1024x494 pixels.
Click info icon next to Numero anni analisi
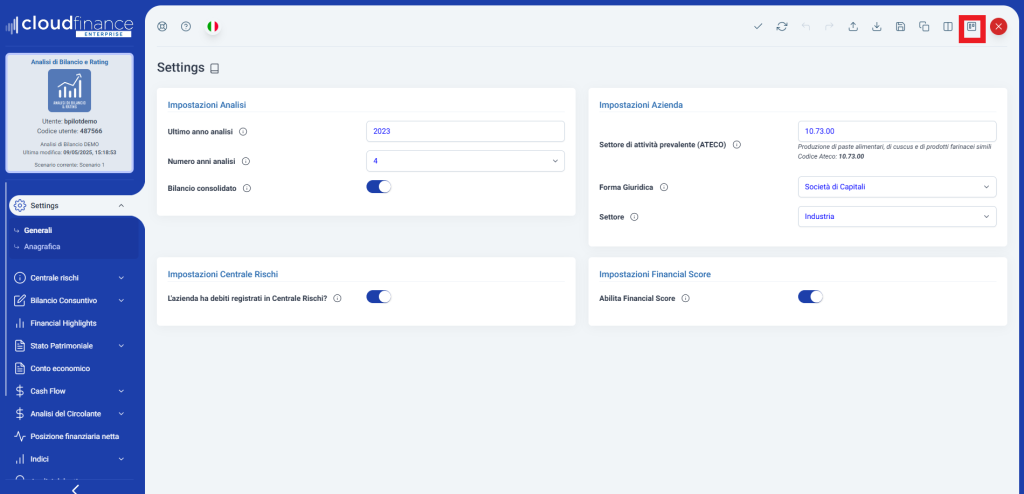247,161
